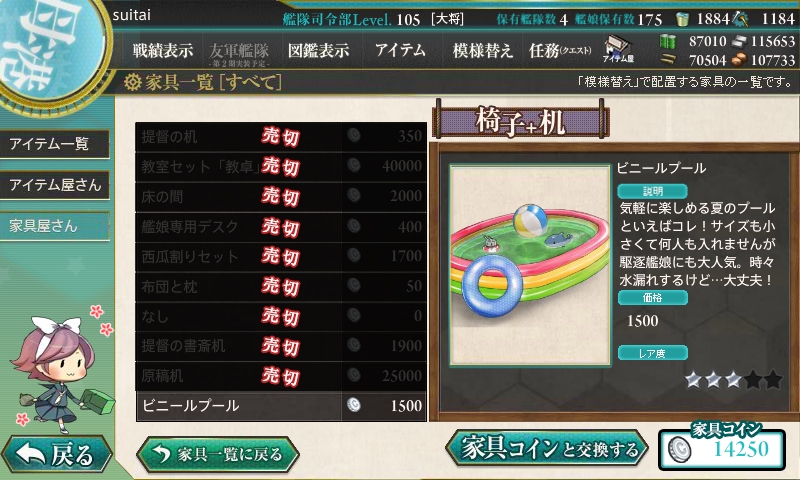The width and height of the screenshot is (800, 480).
Task: Open 任務(クエスト) quest menu
Action: 560,50
